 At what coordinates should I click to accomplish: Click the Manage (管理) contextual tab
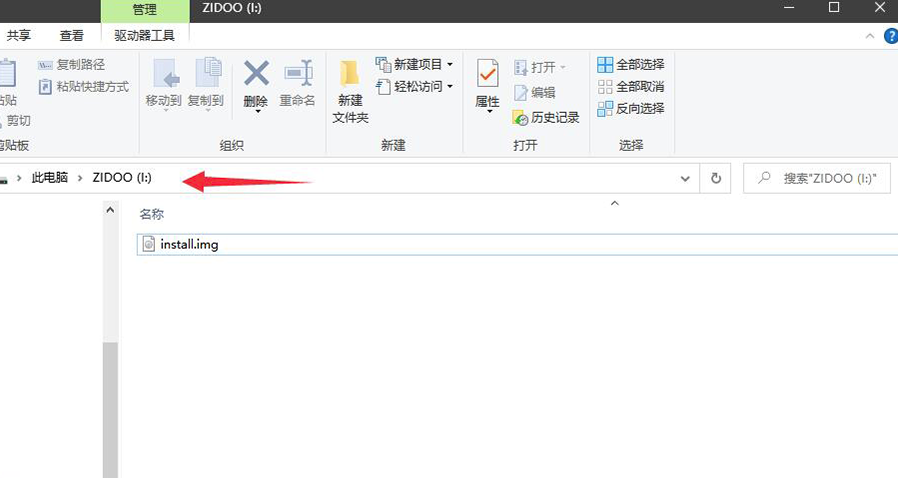click(145, 10)
